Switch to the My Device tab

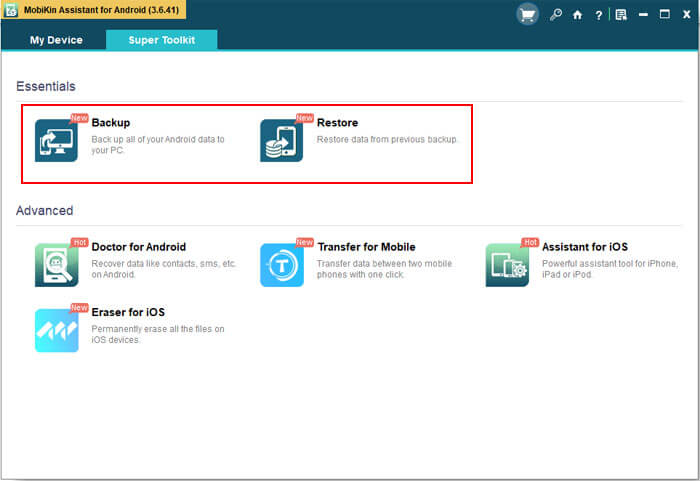point(56,41)
